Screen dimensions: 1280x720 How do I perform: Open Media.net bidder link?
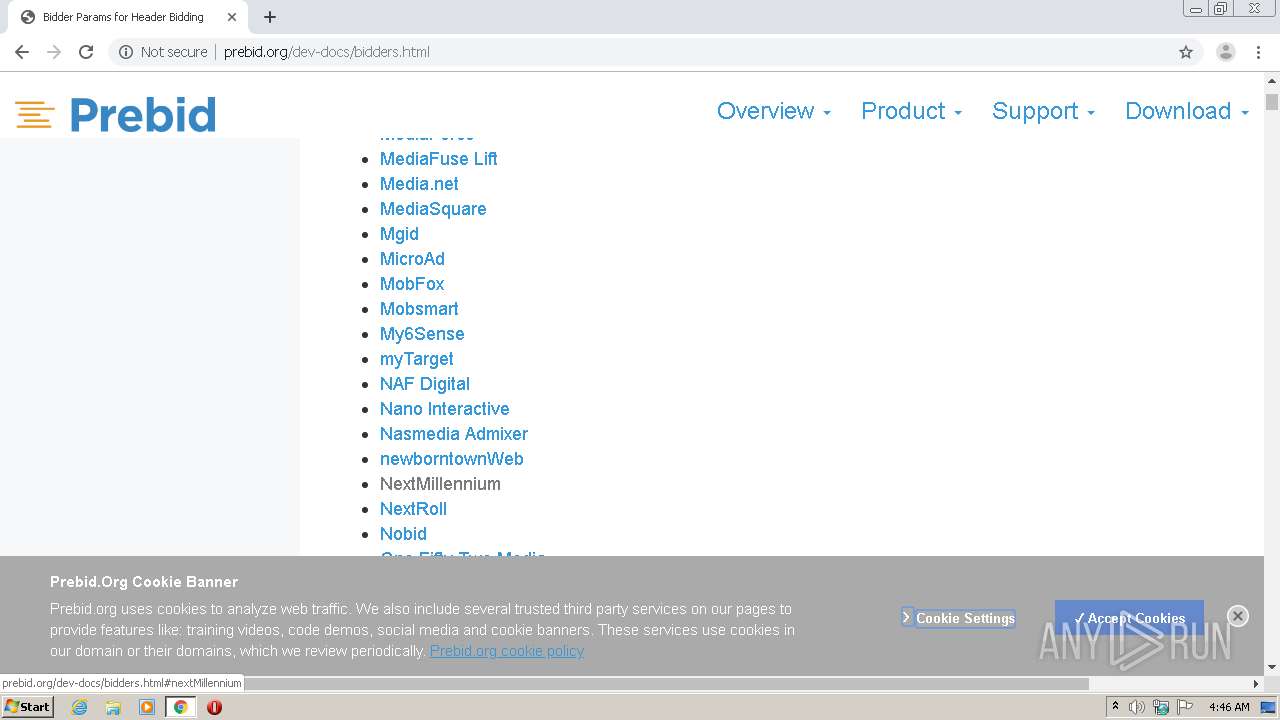[419, 184]
